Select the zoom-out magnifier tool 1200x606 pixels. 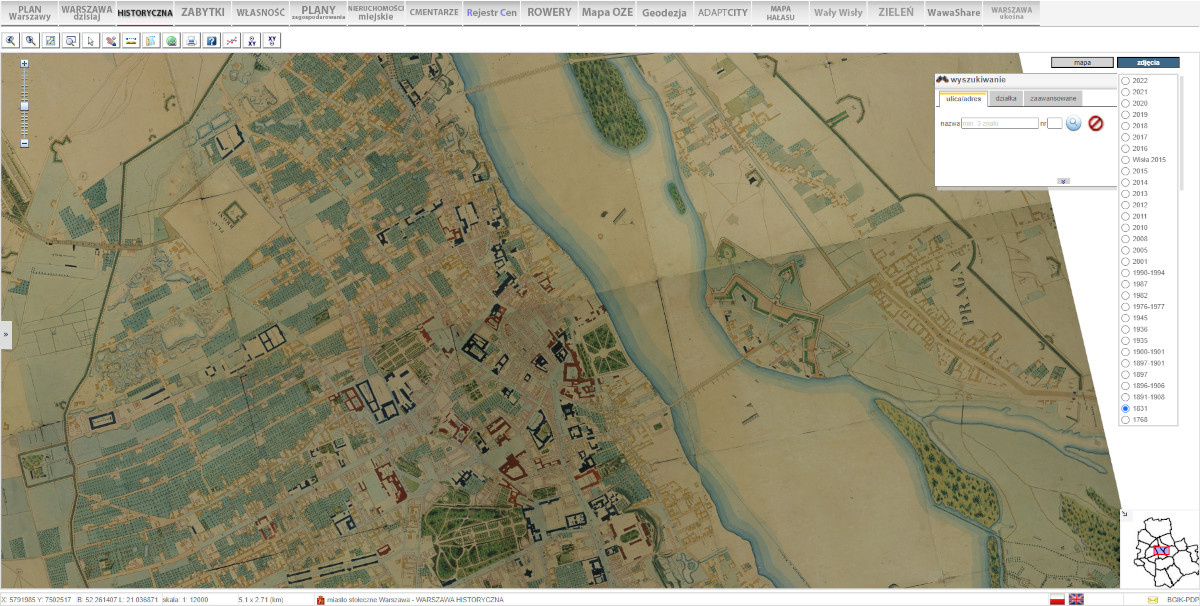click(31, 41)
